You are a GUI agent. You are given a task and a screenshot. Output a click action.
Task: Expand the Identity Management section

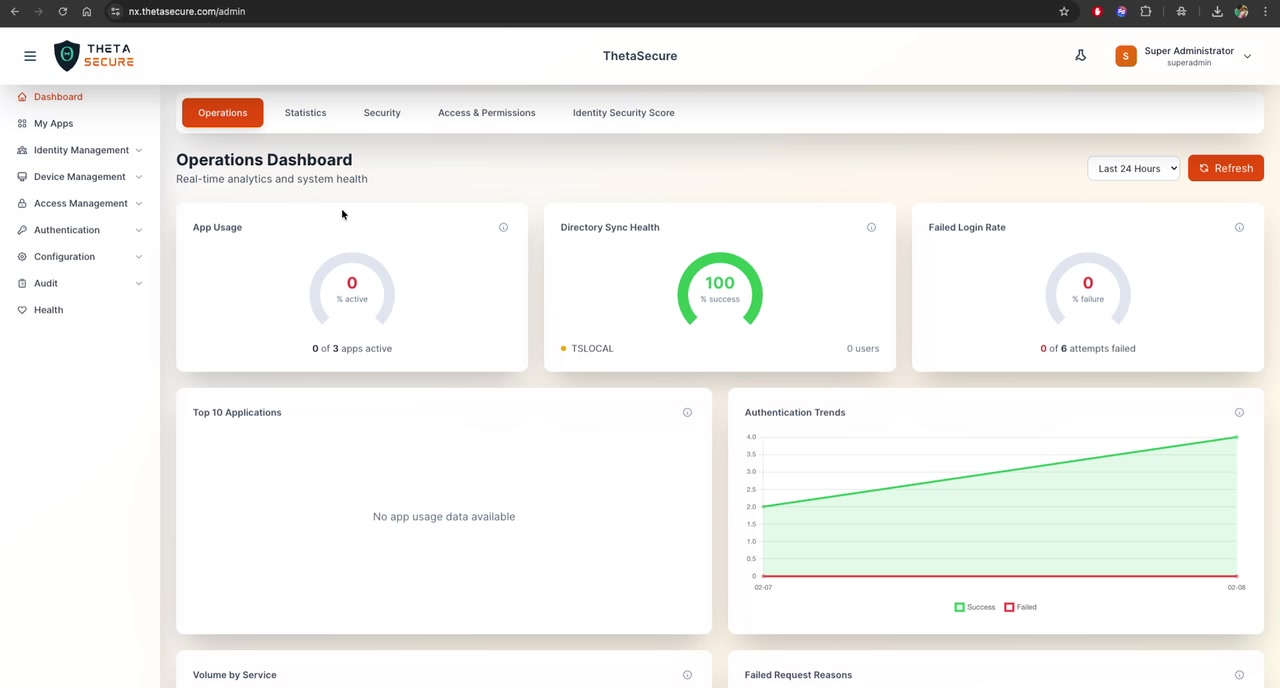pyautogui.click(x=81, y=149)
